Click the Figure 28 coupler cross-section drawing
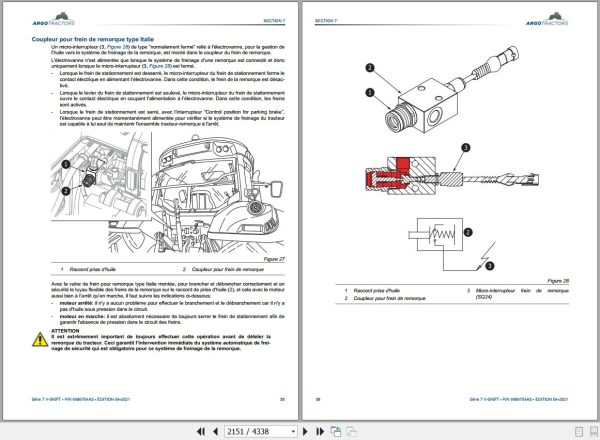Image resolution: width=600 pixels, height=440 pixels. point(452,175)
